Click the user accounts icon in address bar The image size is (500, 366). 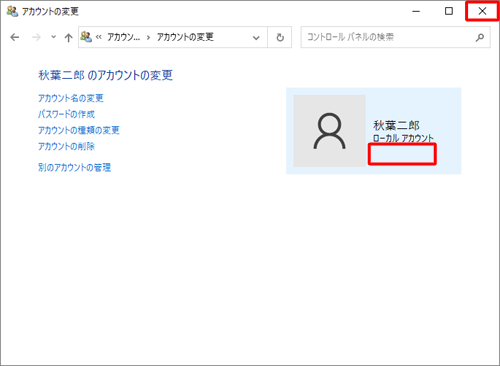coord(86,37)
